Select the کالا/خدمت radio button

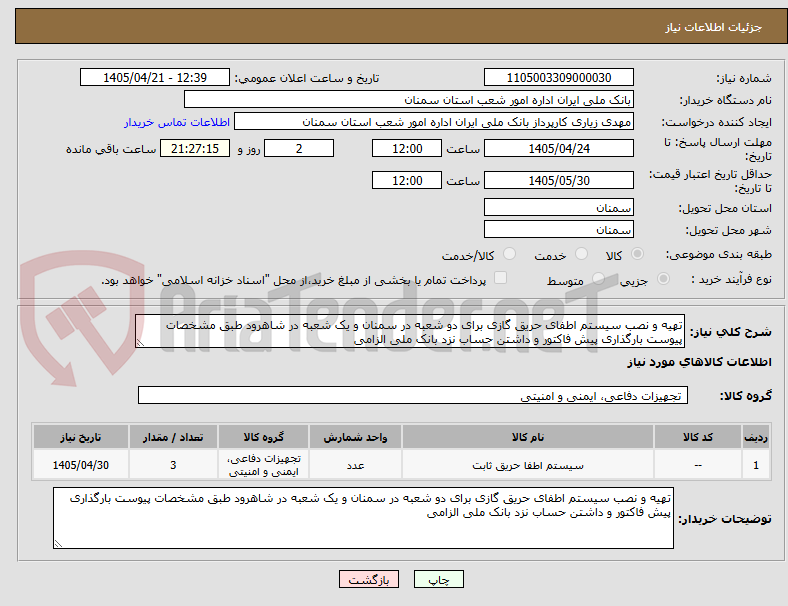coord(510,254)
